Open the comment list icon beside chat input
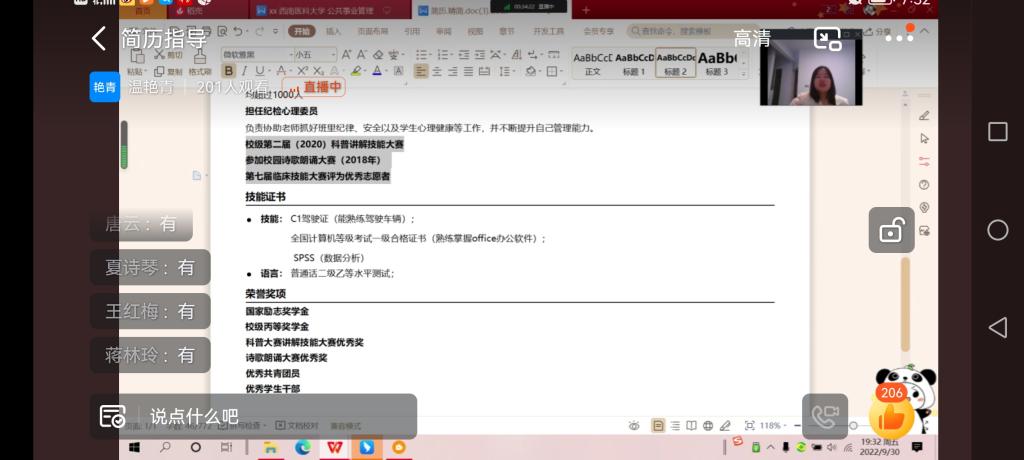Viewport: 1024px width, 460px height. pyautogui.click(x=113, y=416)
